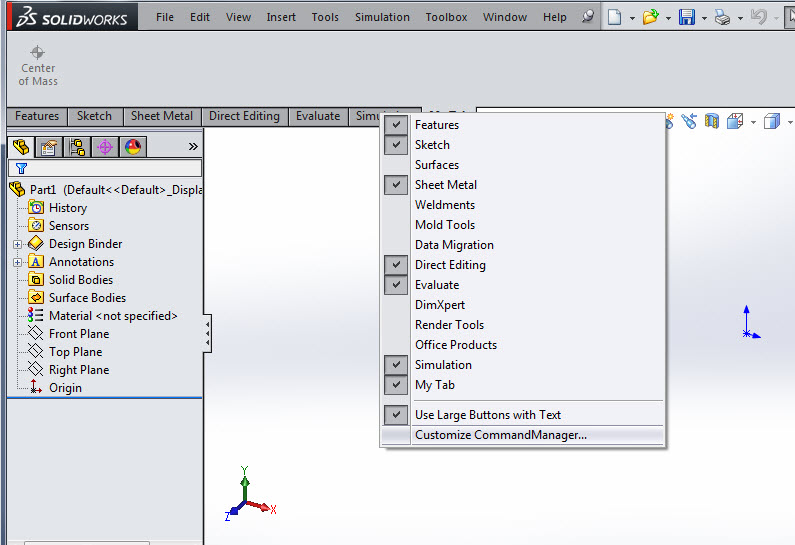
Task: Expand the manager tabs chevron
Action: [x=193, y=147]
